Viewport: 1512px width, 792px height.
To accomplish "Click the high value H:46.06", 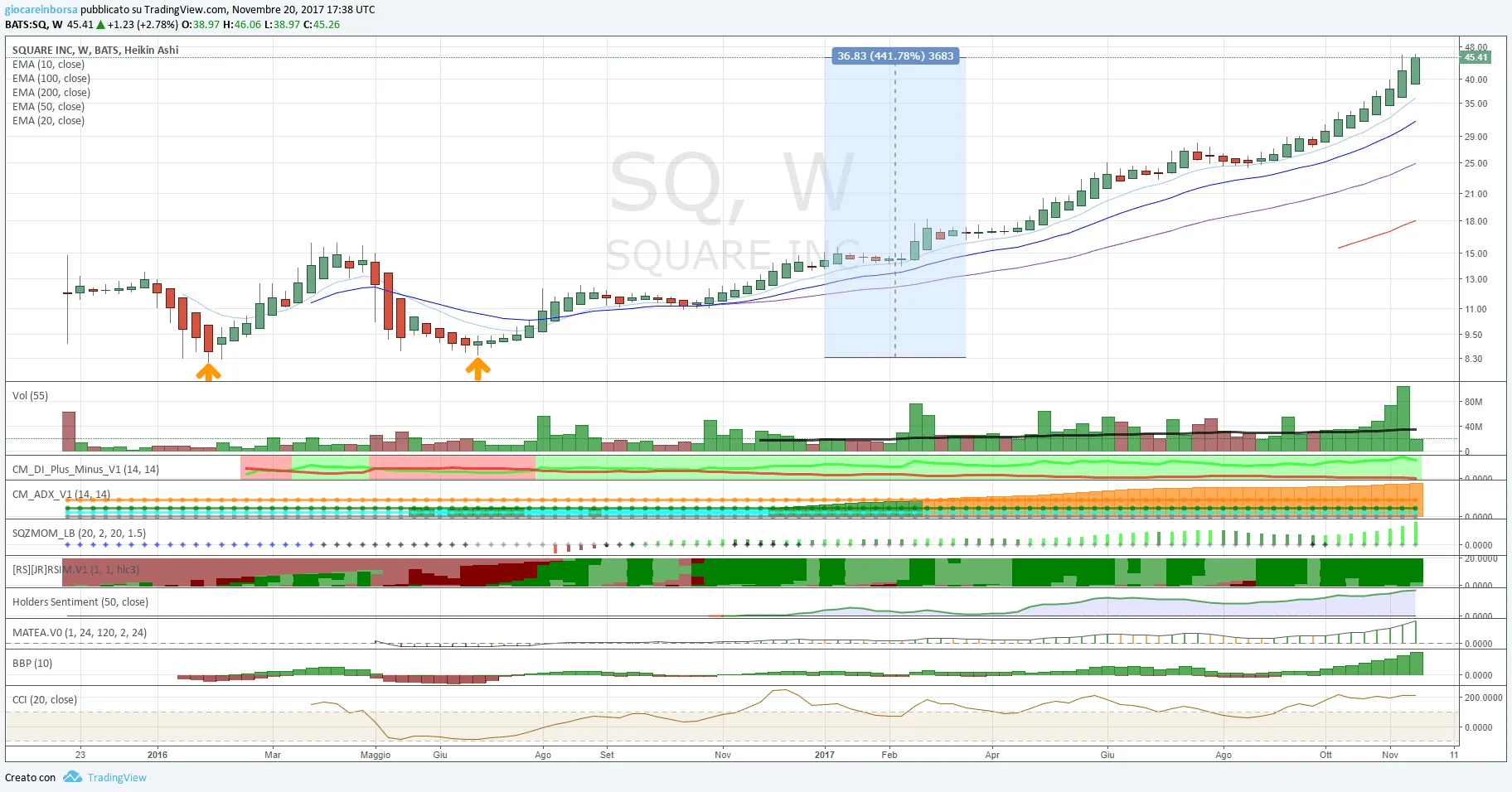I will coord(242,25).
